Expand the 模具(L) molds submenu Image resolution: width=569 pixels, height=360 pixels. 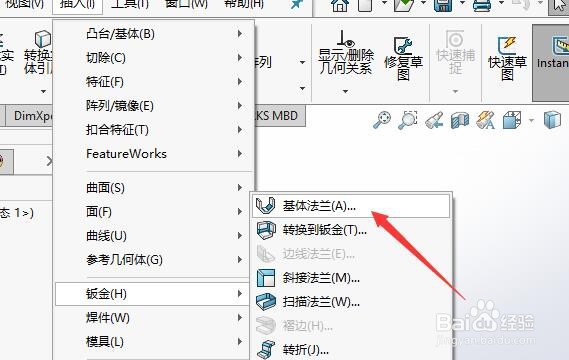[152, 342]
